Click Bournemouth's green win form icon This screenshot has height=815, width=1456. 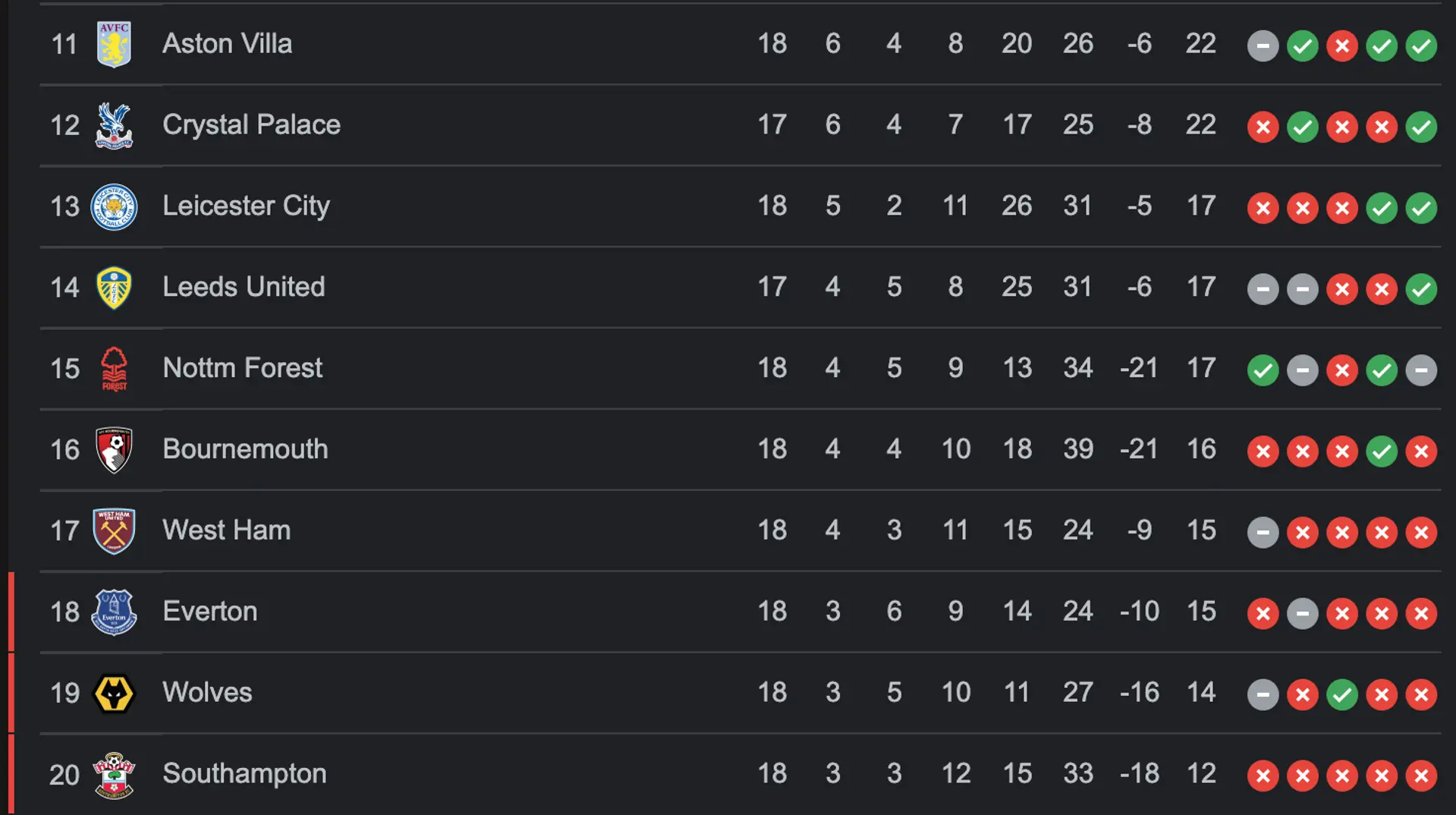click(1381, 452)
